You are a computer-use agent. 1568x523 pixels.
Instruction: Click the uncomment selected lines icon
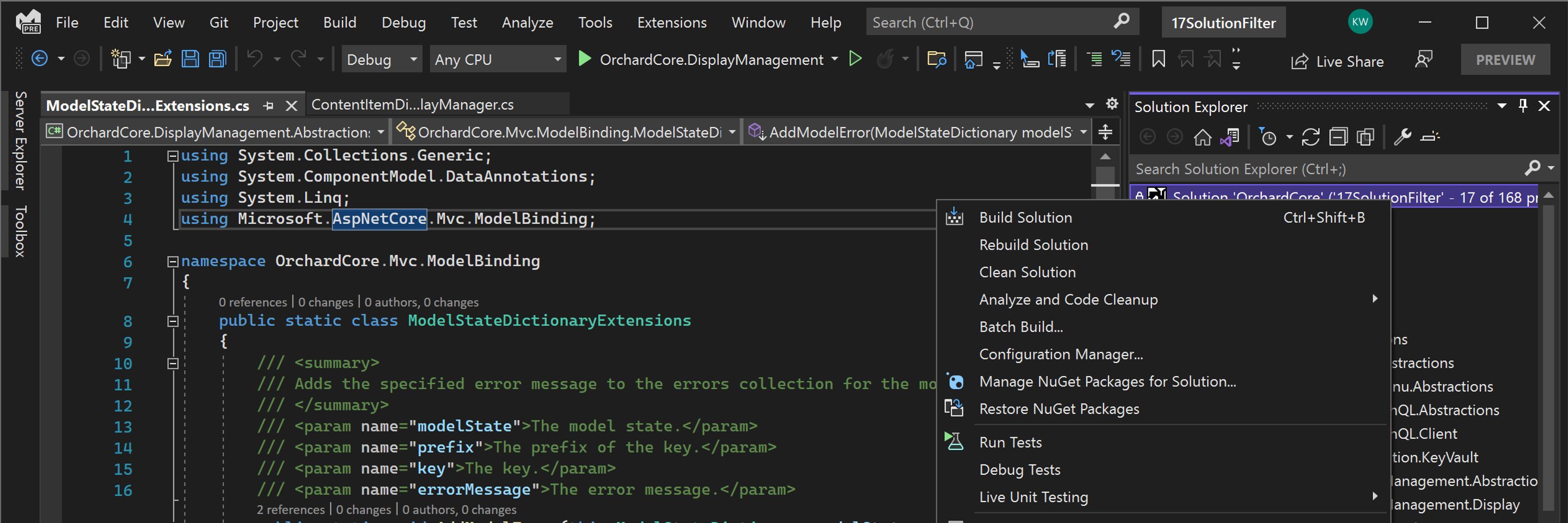point(1121,59)
